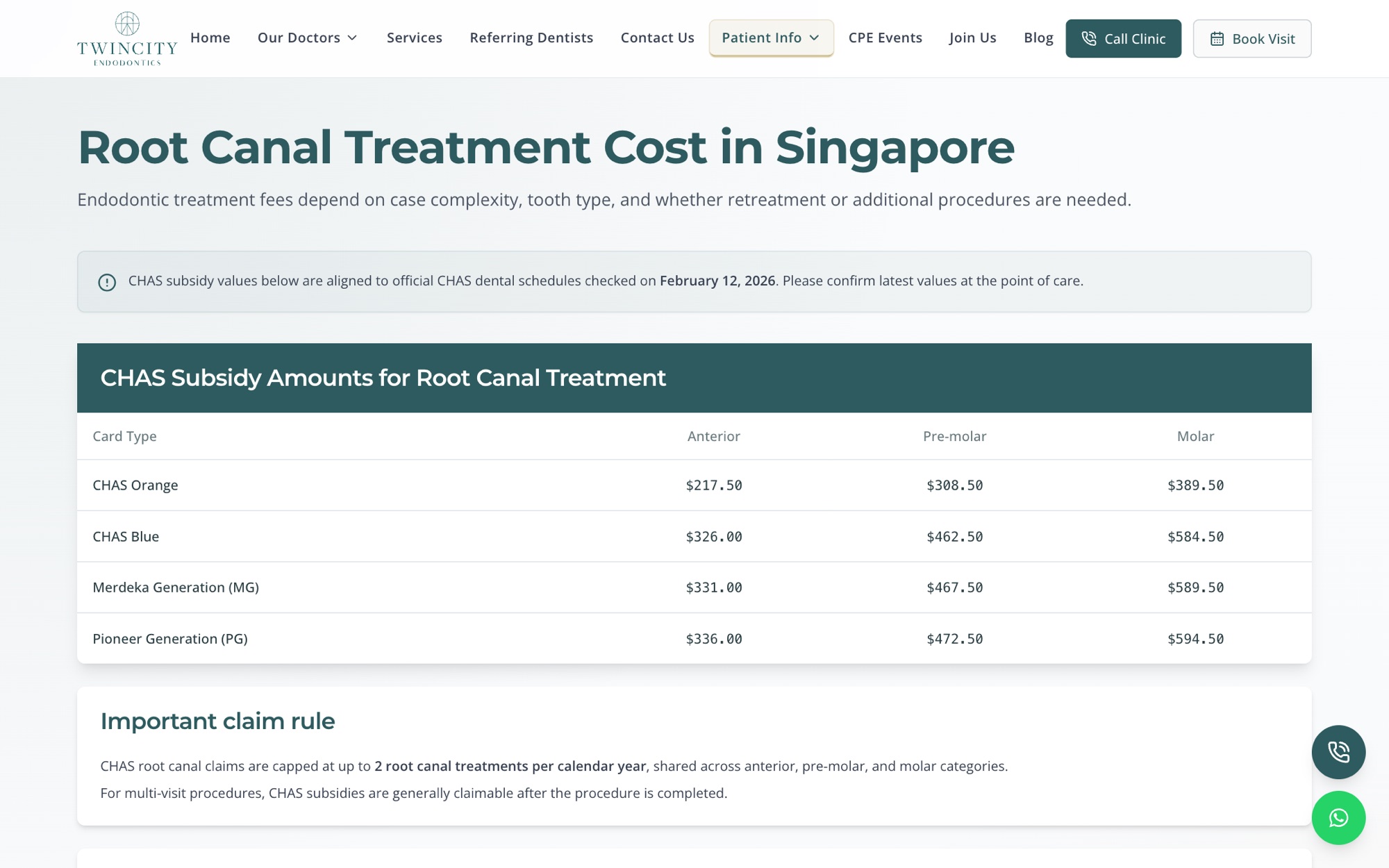Select the Anterior column header

pyautogui.click(x=714, y=436)
